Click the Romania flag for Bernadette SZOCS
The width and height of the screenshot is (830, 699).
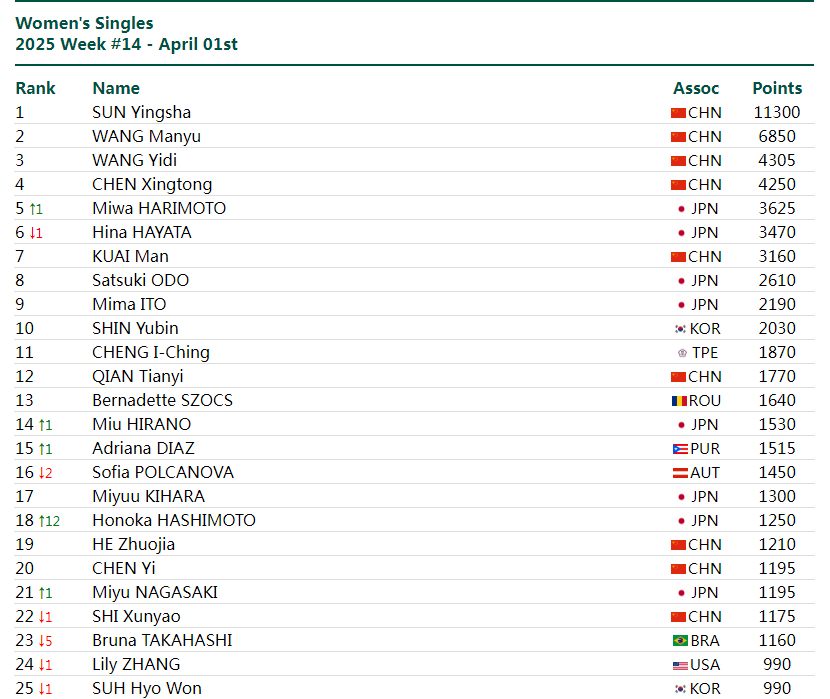pyautogui.click(x=679, y=401)
